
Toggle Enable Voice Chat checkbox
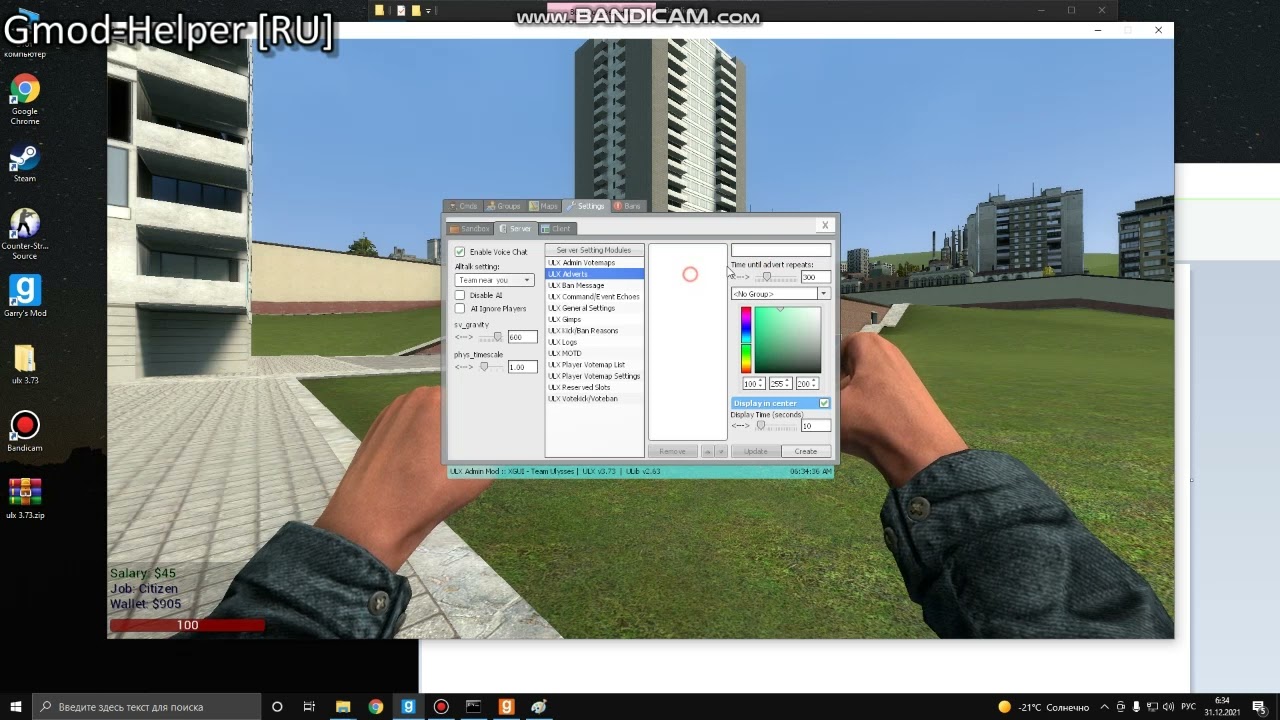[460, 252]
